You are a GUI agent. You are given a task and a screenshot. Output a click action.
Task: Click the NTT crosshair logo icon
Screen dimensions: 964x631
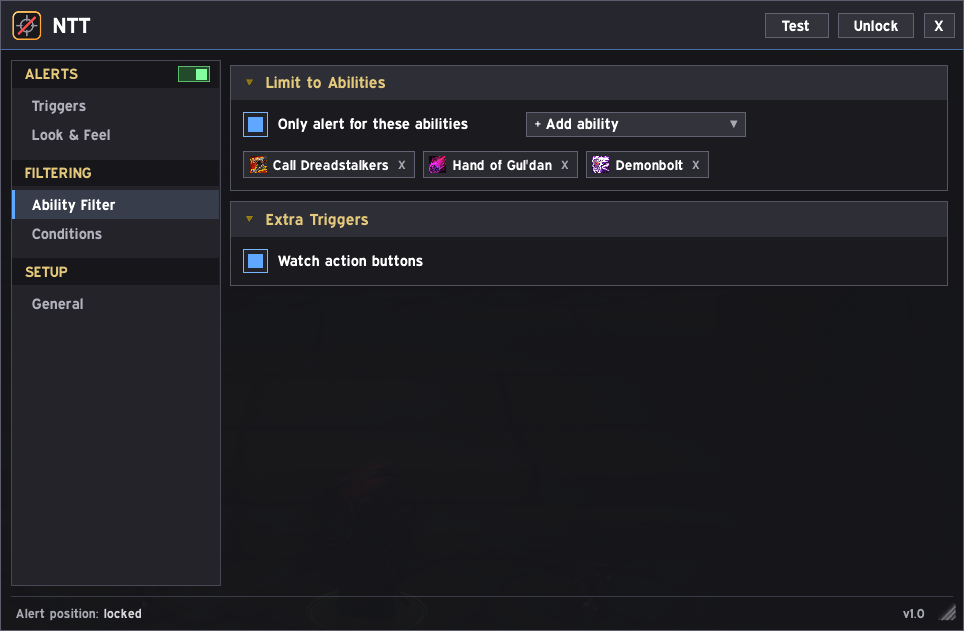pyautogui.click(x=26, y=26)
